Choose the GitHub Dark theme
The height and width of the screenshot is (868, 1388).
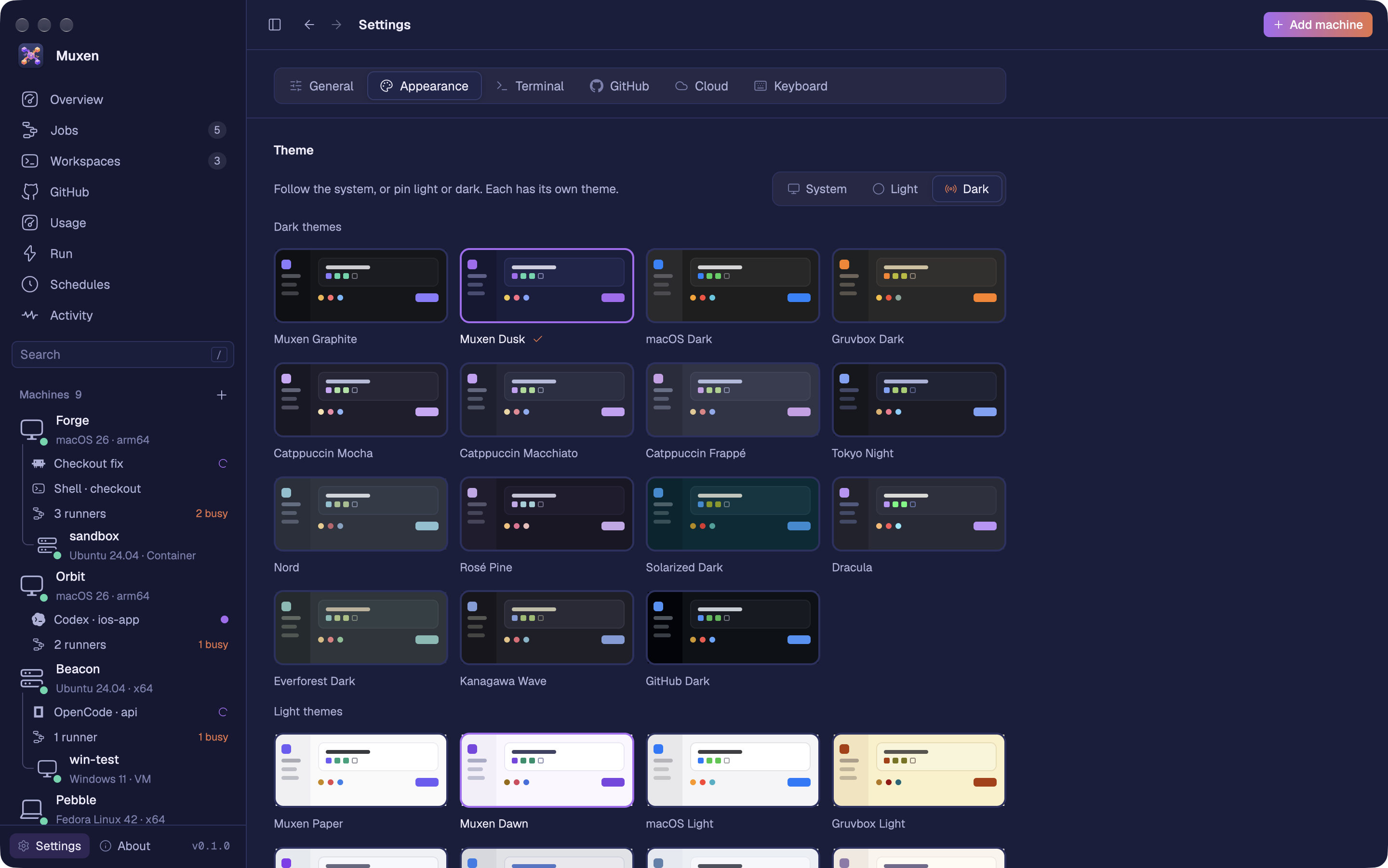click(733, 628)
